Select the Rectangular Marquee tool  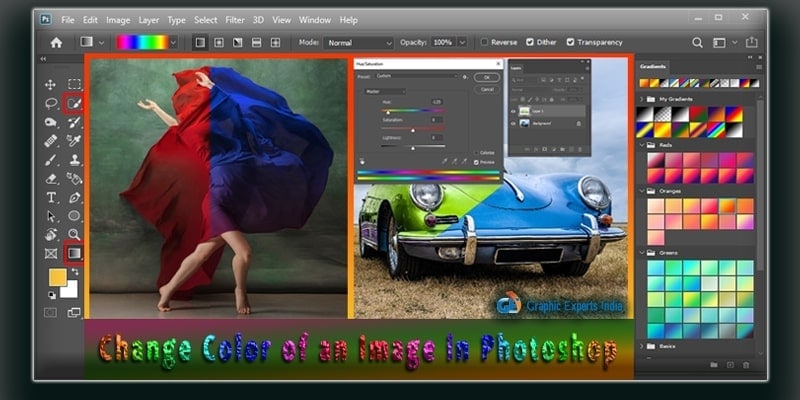[x=74, y=84]
